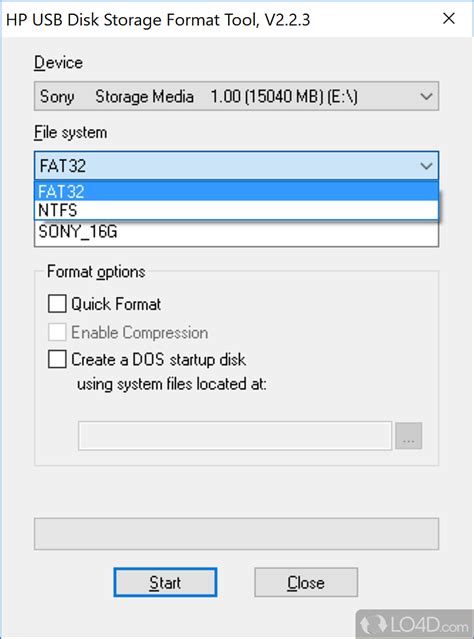
Task: Click the Format options group label
Action: coord(96,272)
